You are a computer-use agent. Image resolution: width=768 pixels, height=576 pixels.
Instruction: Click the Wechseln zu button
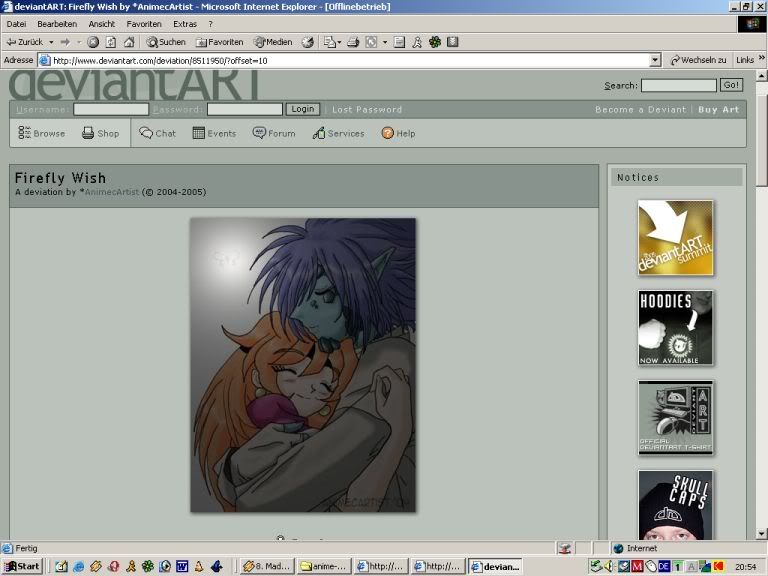tap(697, 60)
